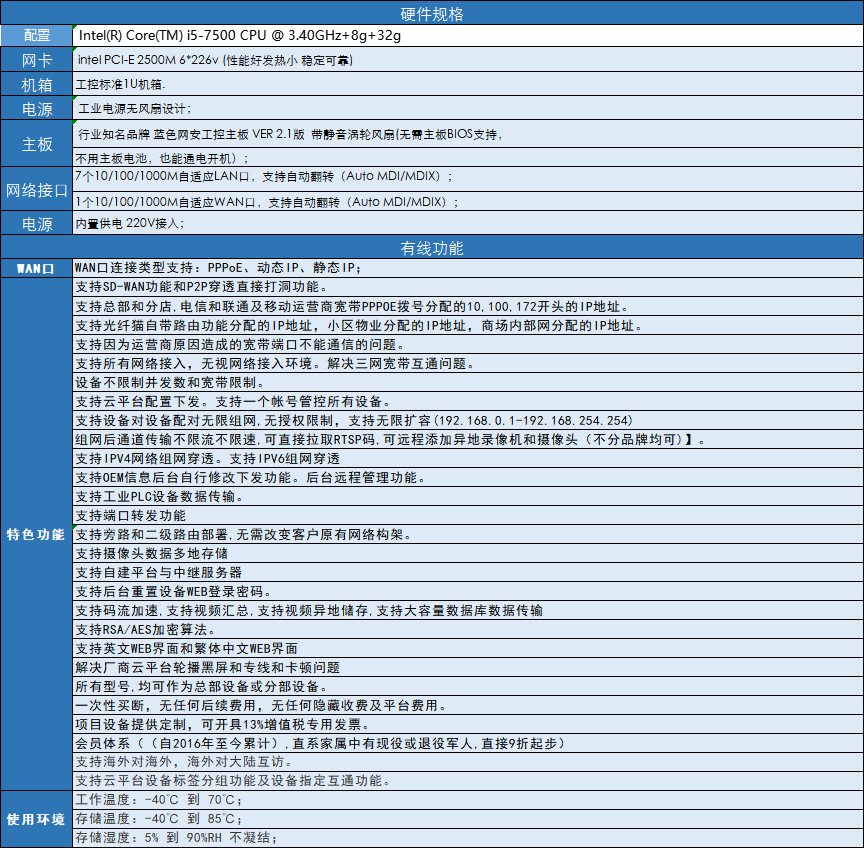The image size is (864, 848).
Task: Click the 支持工业PLC设备数据传输 row
Action: pyautogui.click(x=468, y=496)
